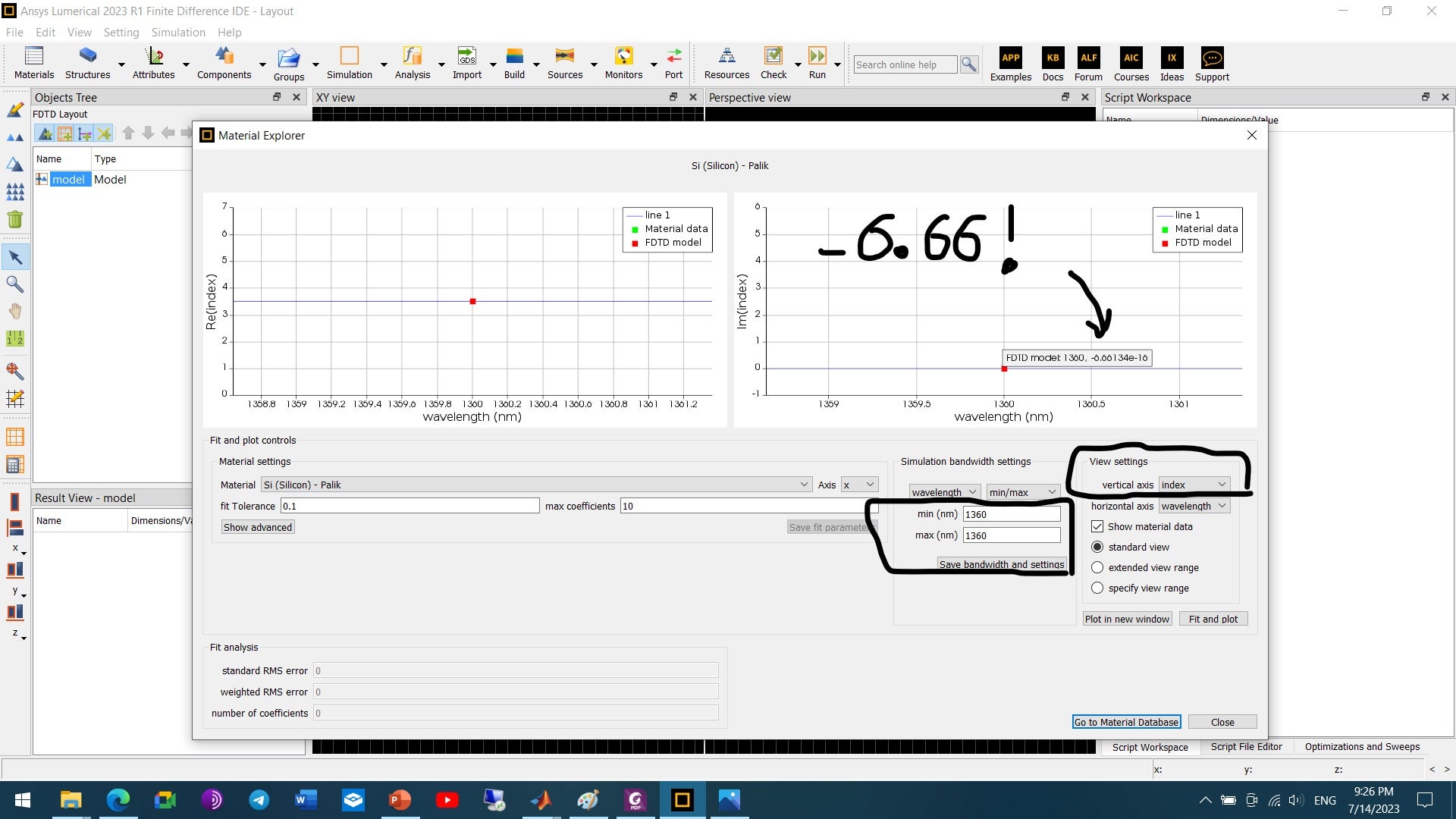This screenshot has width=1456, height=819.
Task: Open the horizontal axis wavelength dropdown
Action: [x=1194, y=506]
